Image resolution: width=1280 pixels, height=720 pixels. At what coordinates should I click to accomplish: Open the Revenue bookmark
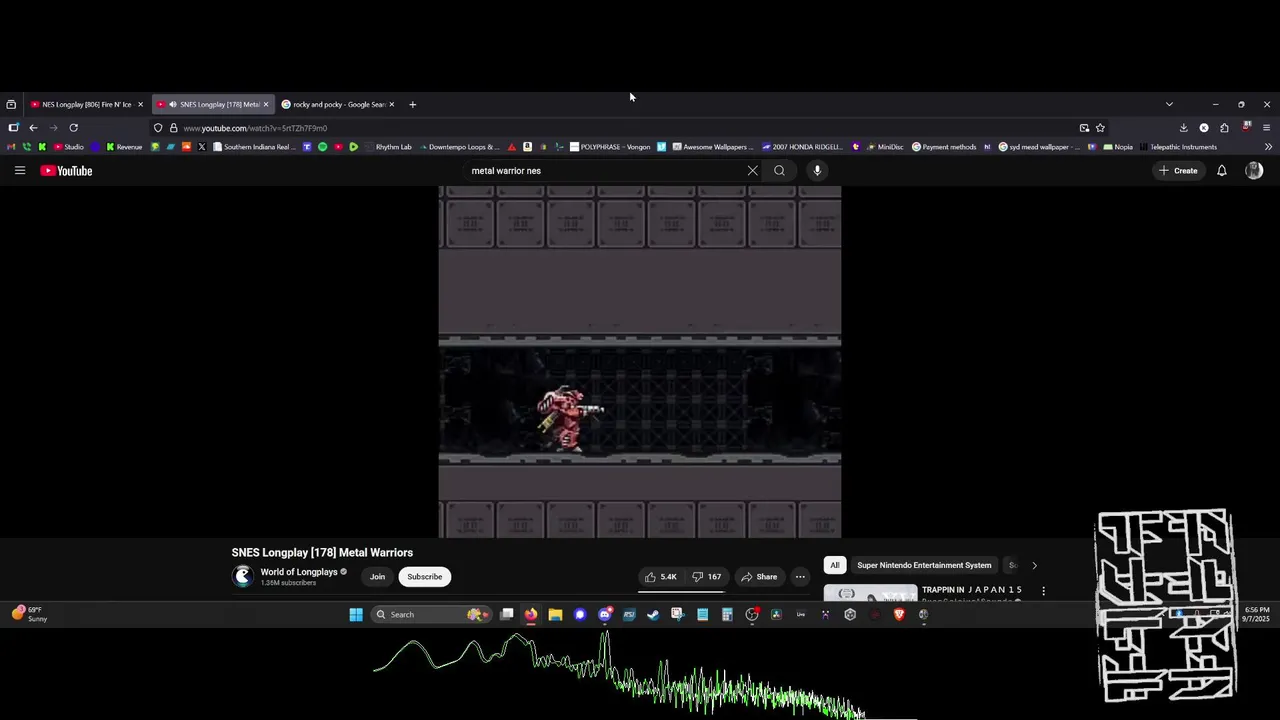tap(123, 147)
